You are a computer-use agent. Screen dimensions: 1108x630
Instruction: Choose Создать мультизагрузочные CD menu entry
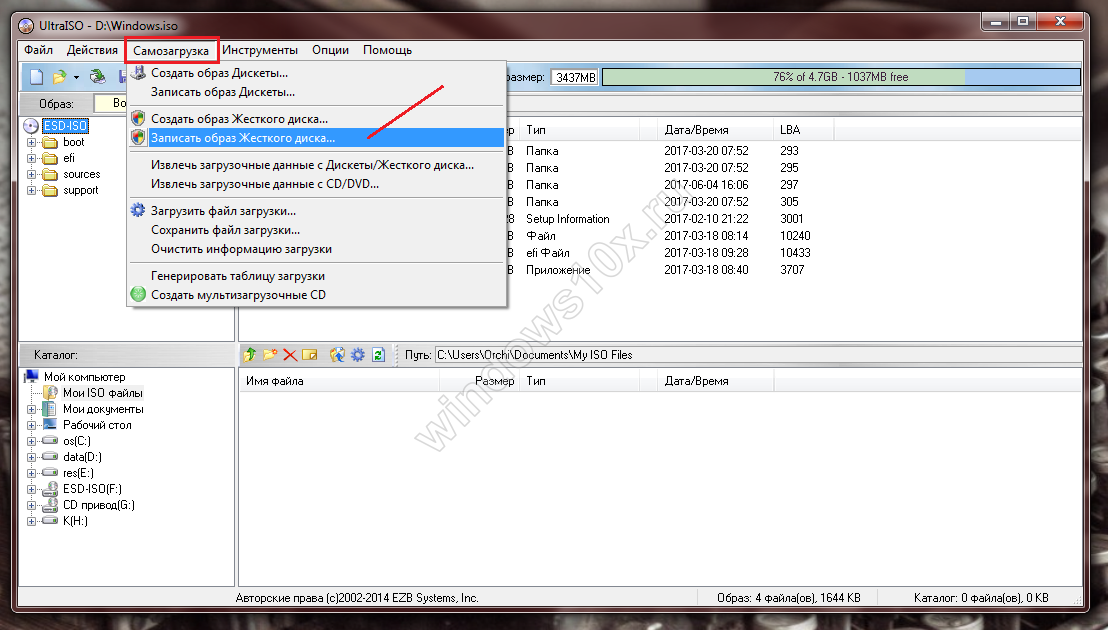(316, 295)
